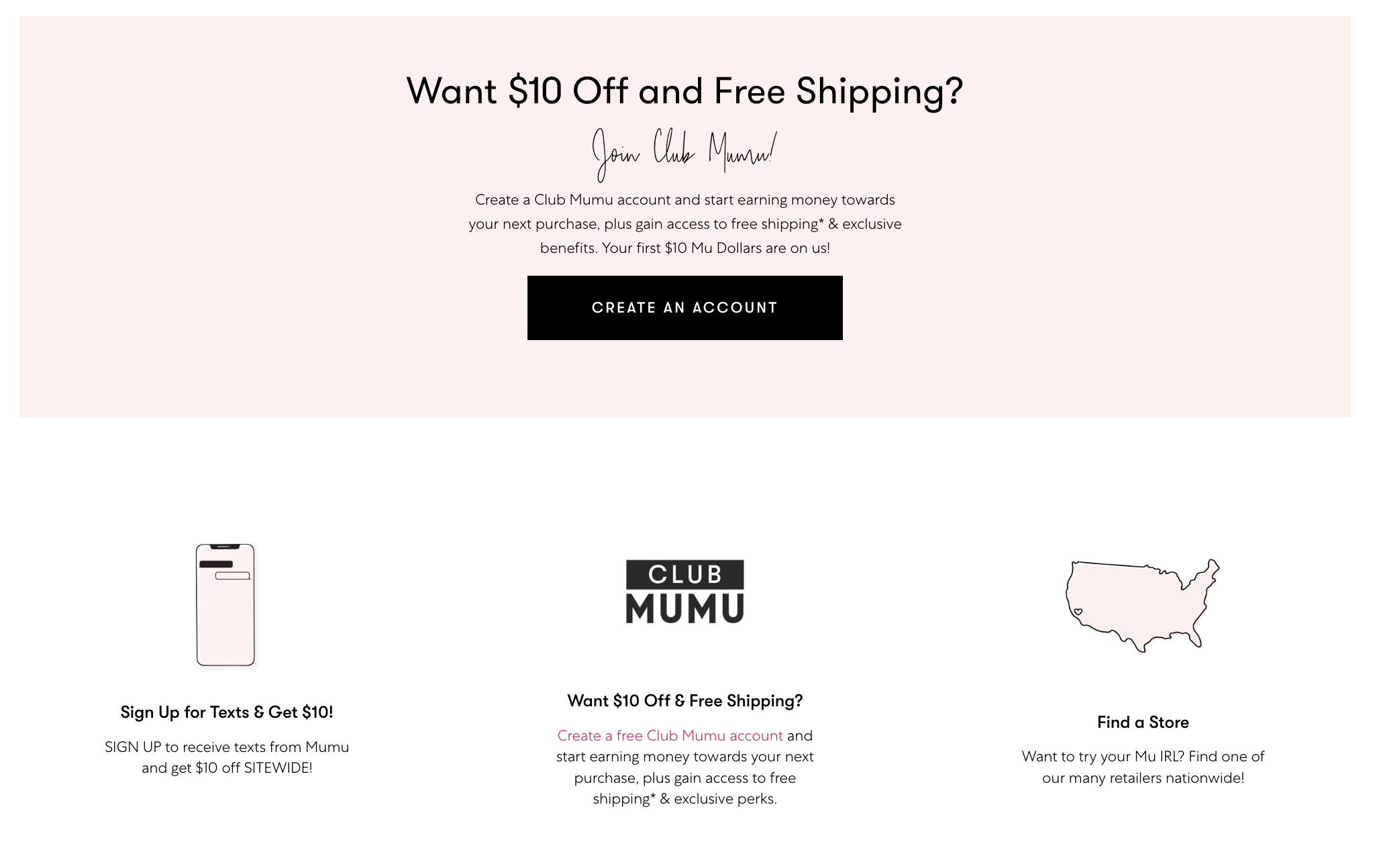
Task: Click the CLUB portion of the Club Mumu logo
Action: coord(685,575)
